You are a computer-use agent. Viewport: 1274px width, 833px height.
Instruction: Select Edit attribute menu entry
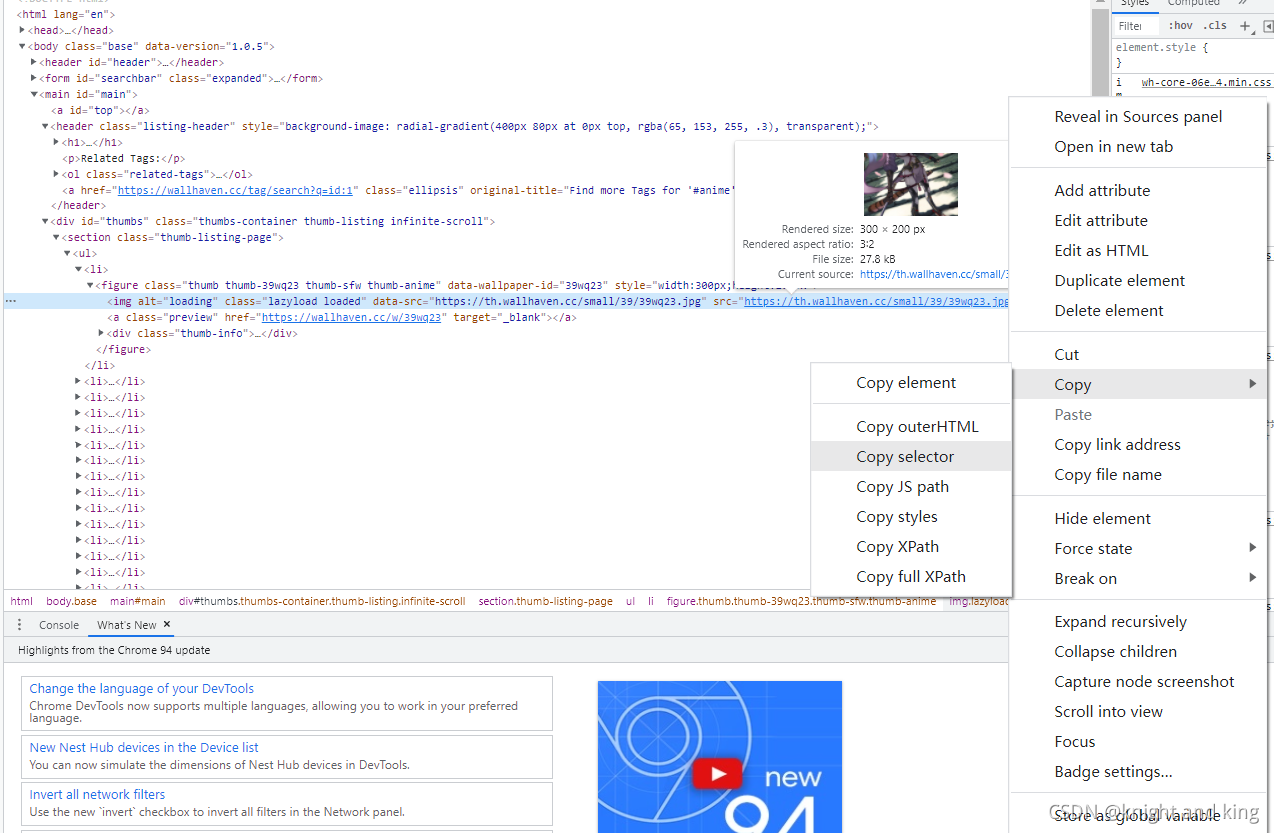pyautogui.click(x=1138, y=220)
